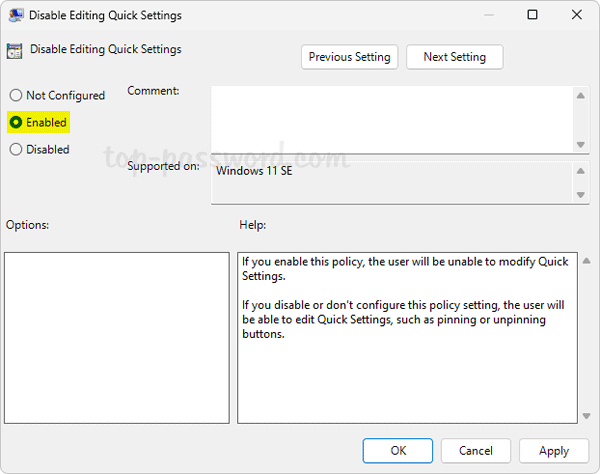
Task: Select the Not Configured radio option
Action: coord(15,96)
